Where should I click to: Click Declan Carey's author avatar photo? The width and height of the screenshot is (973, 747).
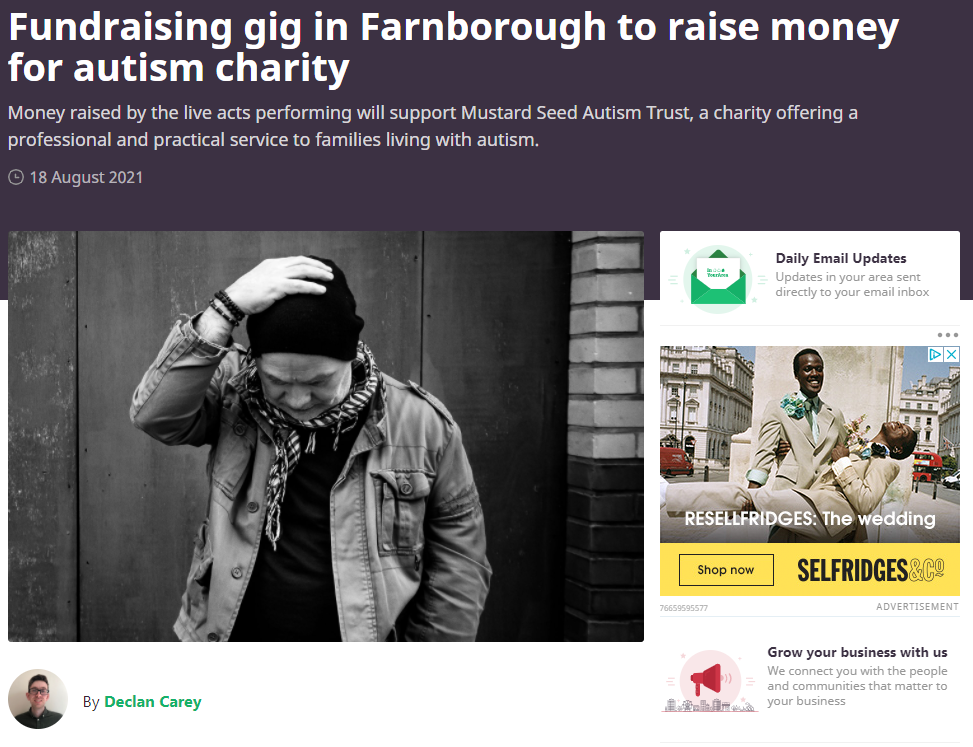(38, 699)
